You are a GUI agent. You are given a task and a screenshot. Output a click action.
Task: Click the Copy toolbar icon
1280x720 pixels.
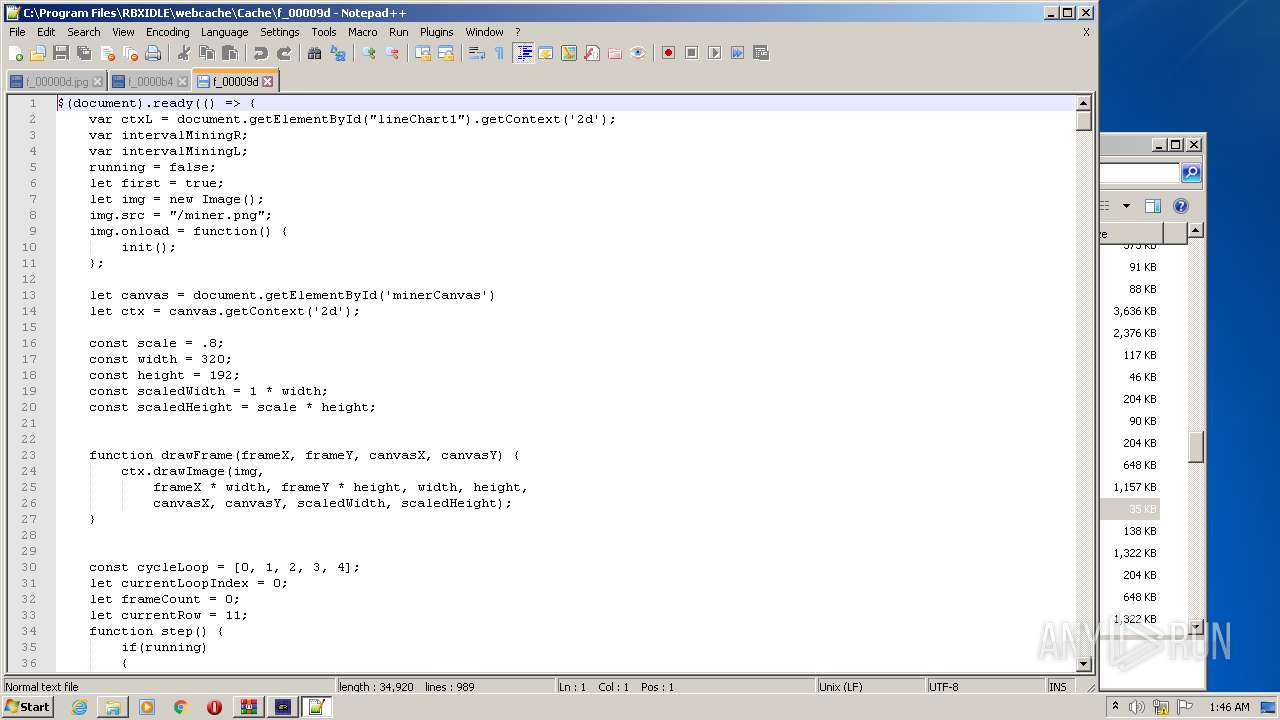coord(206,53)
